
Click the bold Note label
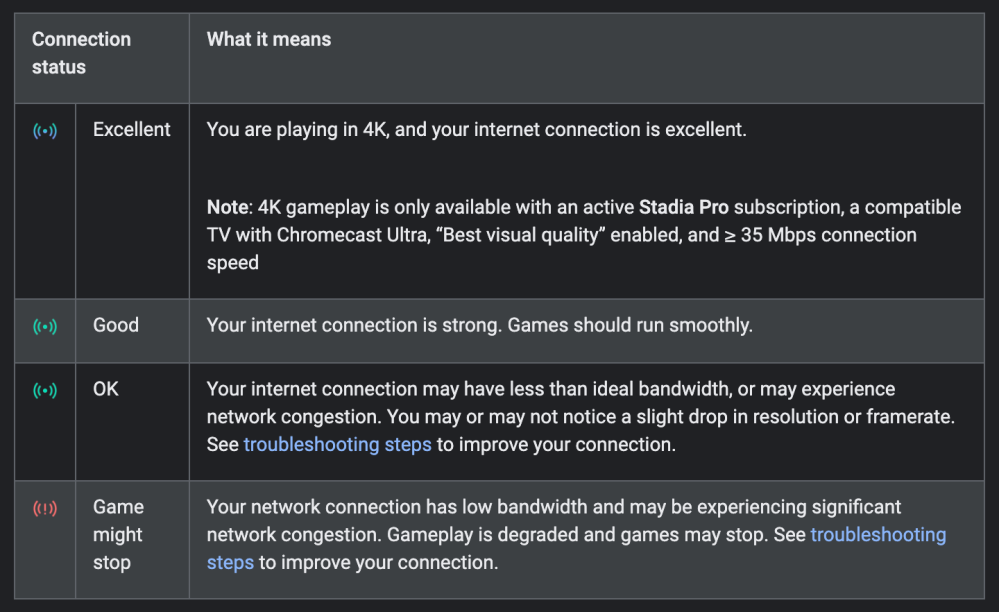pyautogui.click(x=227, y=207)
